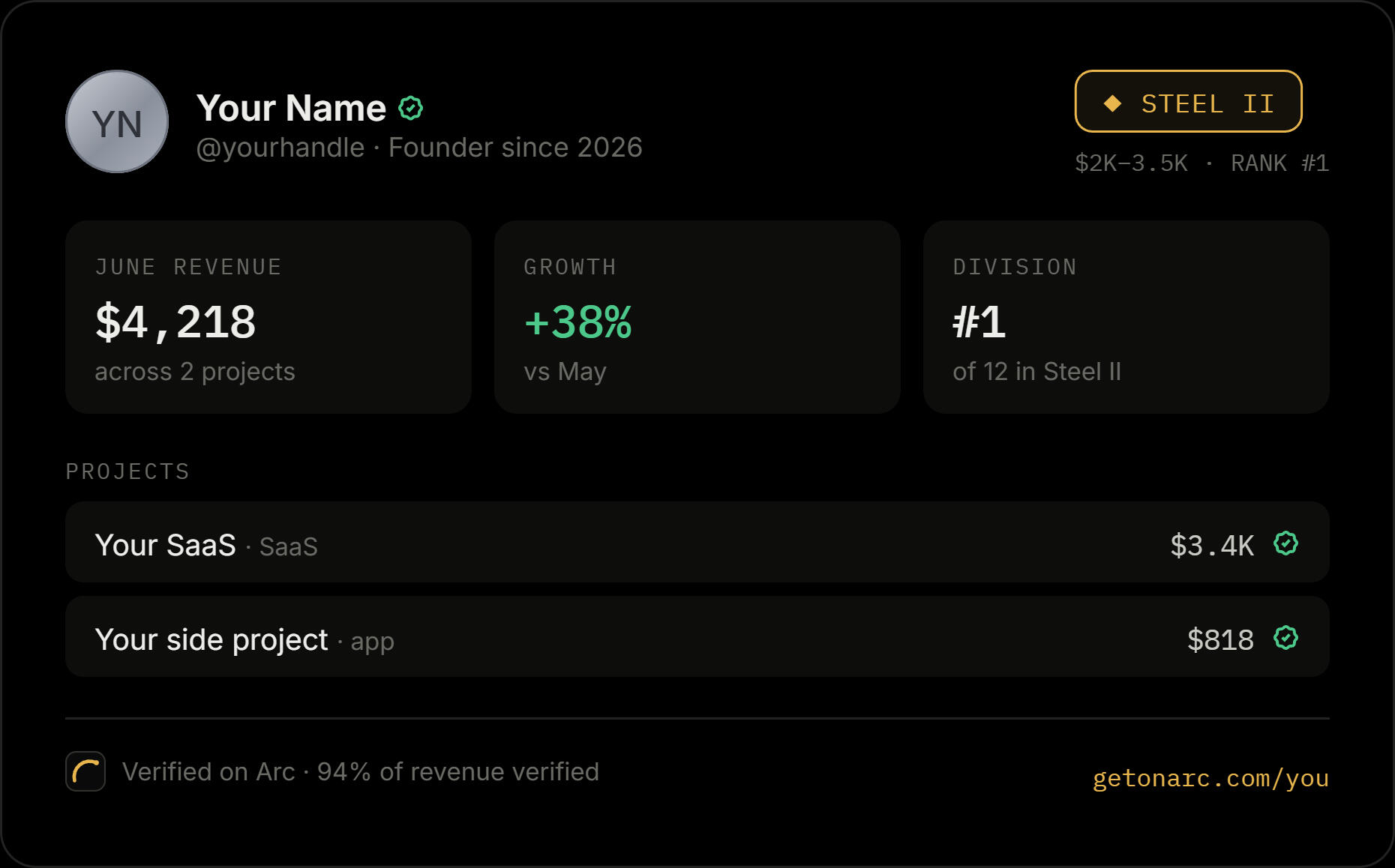Click the $3.4K revenue amount

tap(1212, 545)
